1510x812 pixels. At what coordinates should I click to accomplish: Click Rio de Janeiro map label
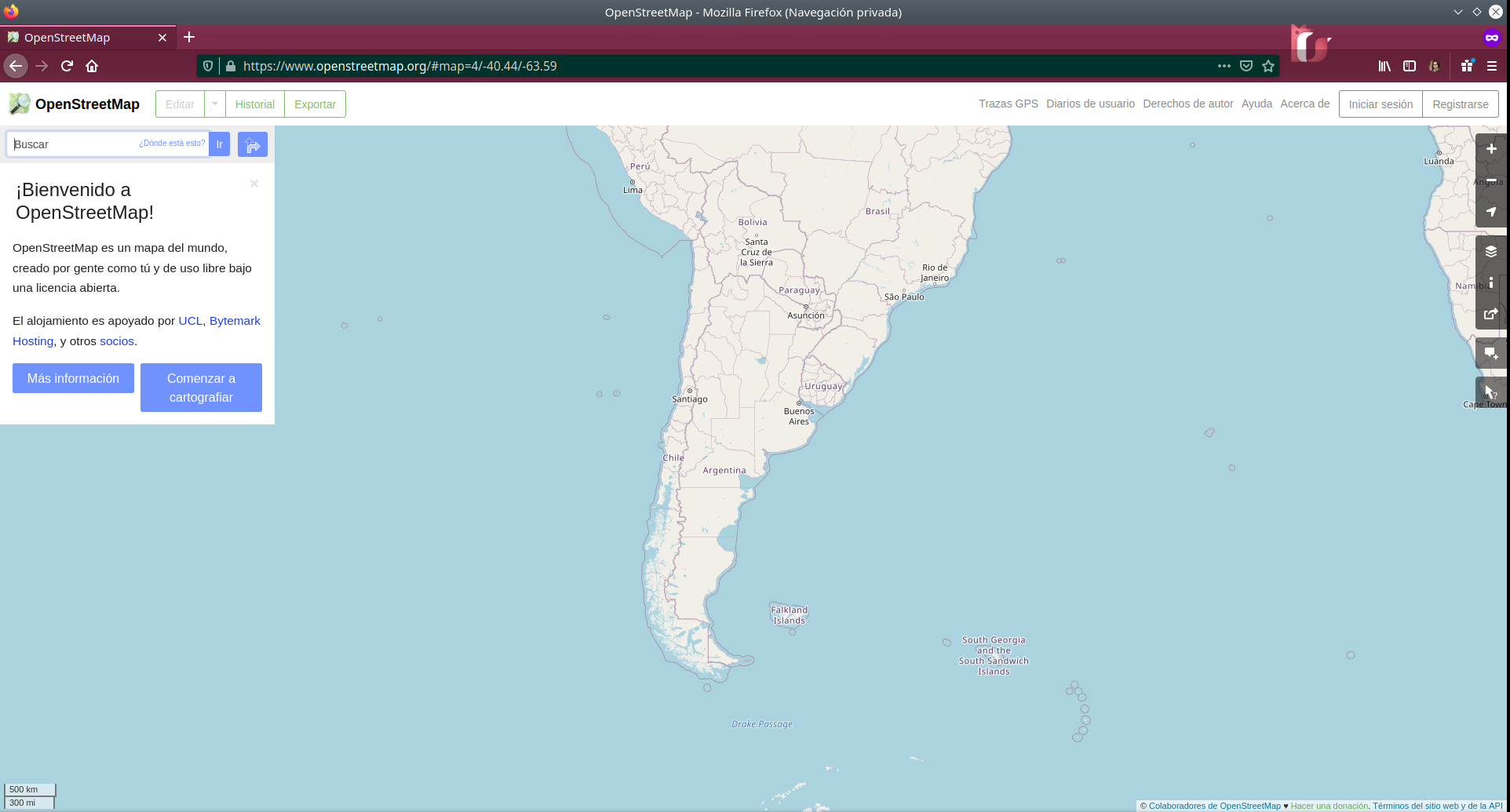coord(935,272)
